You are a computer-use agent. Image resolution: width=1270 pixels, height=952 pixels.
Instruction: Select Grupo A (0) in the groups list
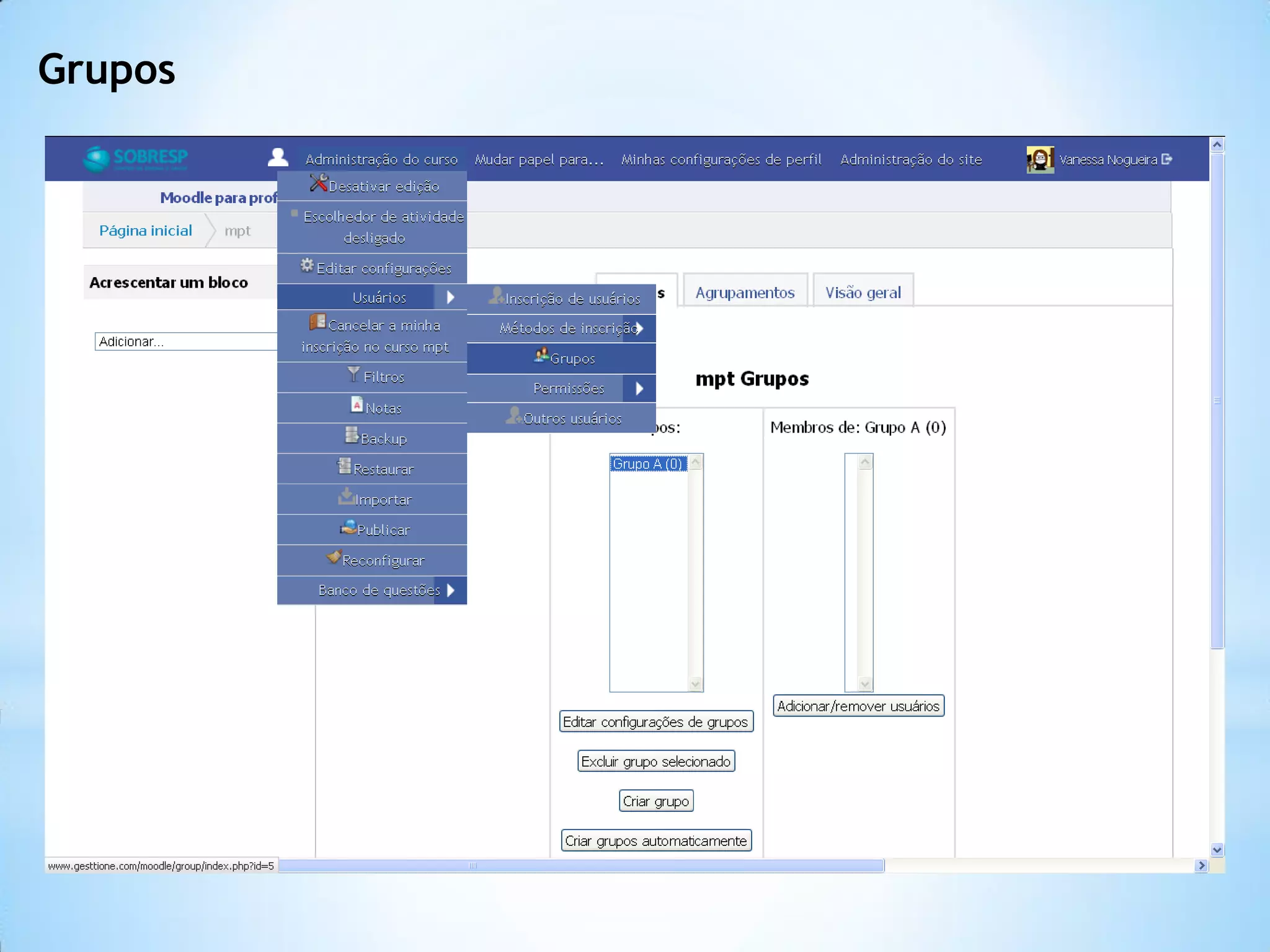(x=647, y=464)
